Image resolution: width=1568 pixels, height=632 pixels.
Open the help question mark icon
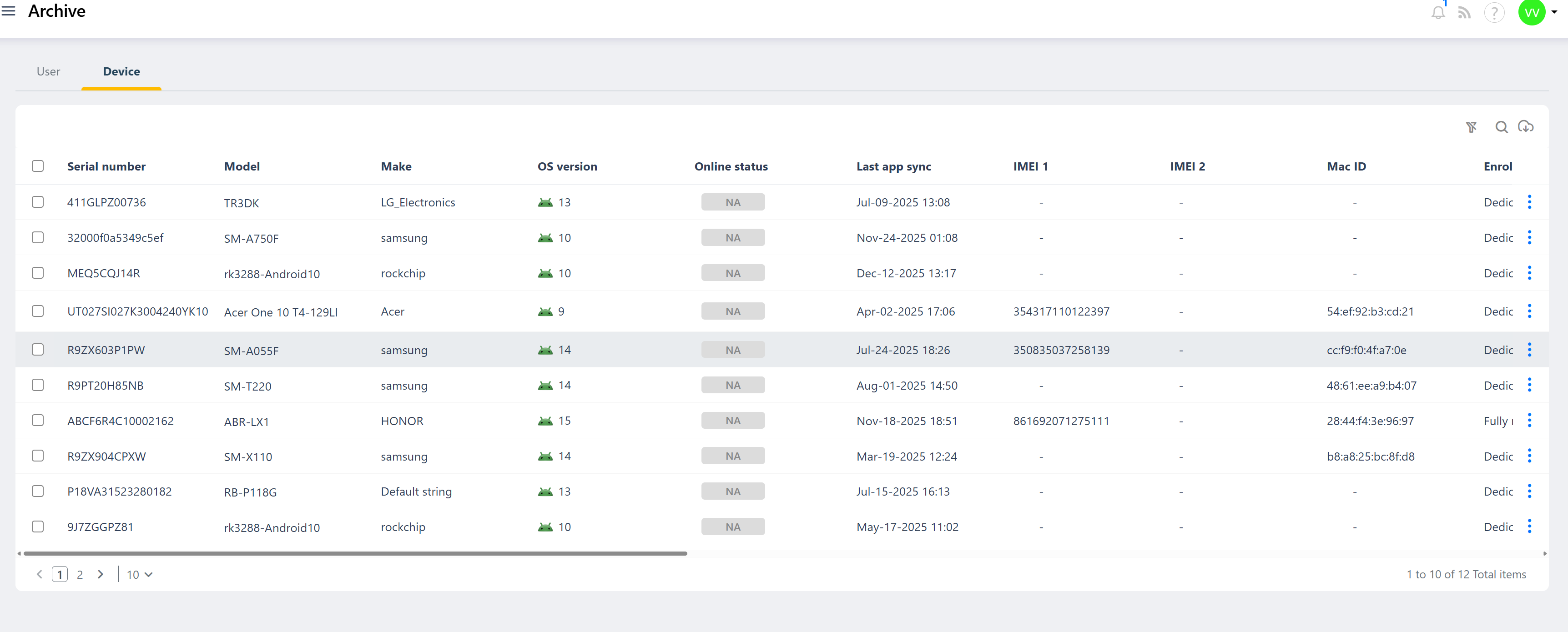[x=1494, y=13]
